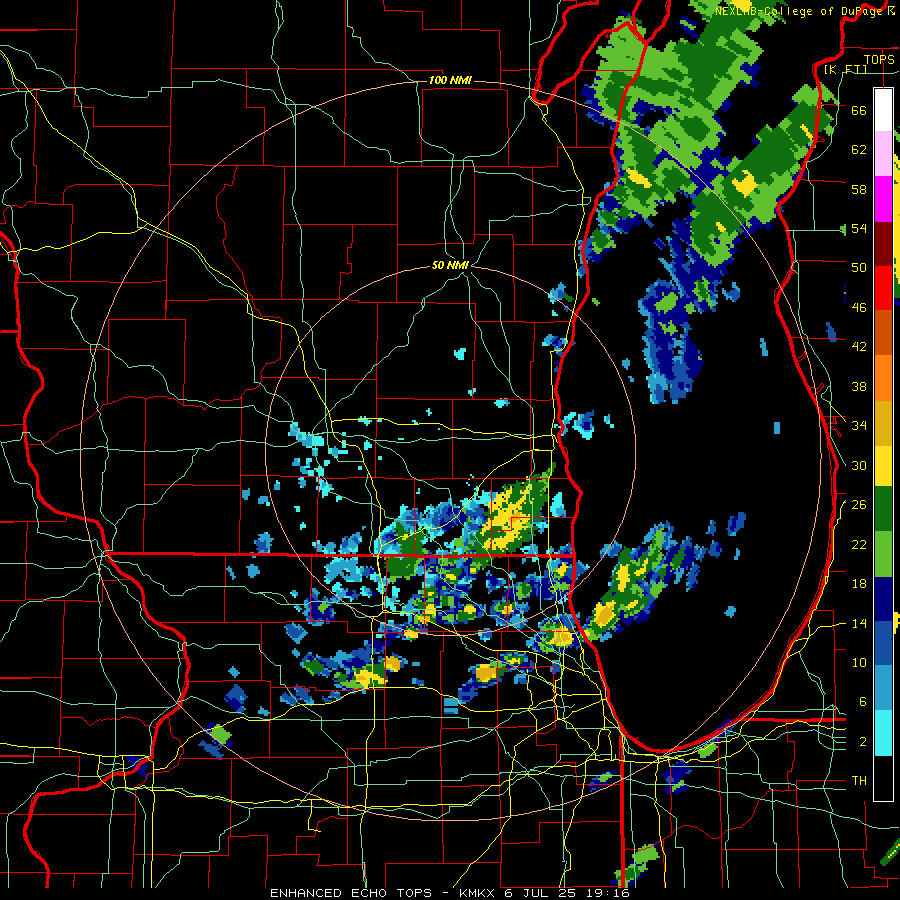Click the "50" scale value on legend
This screenshot has height=900, width=900.
859,268
